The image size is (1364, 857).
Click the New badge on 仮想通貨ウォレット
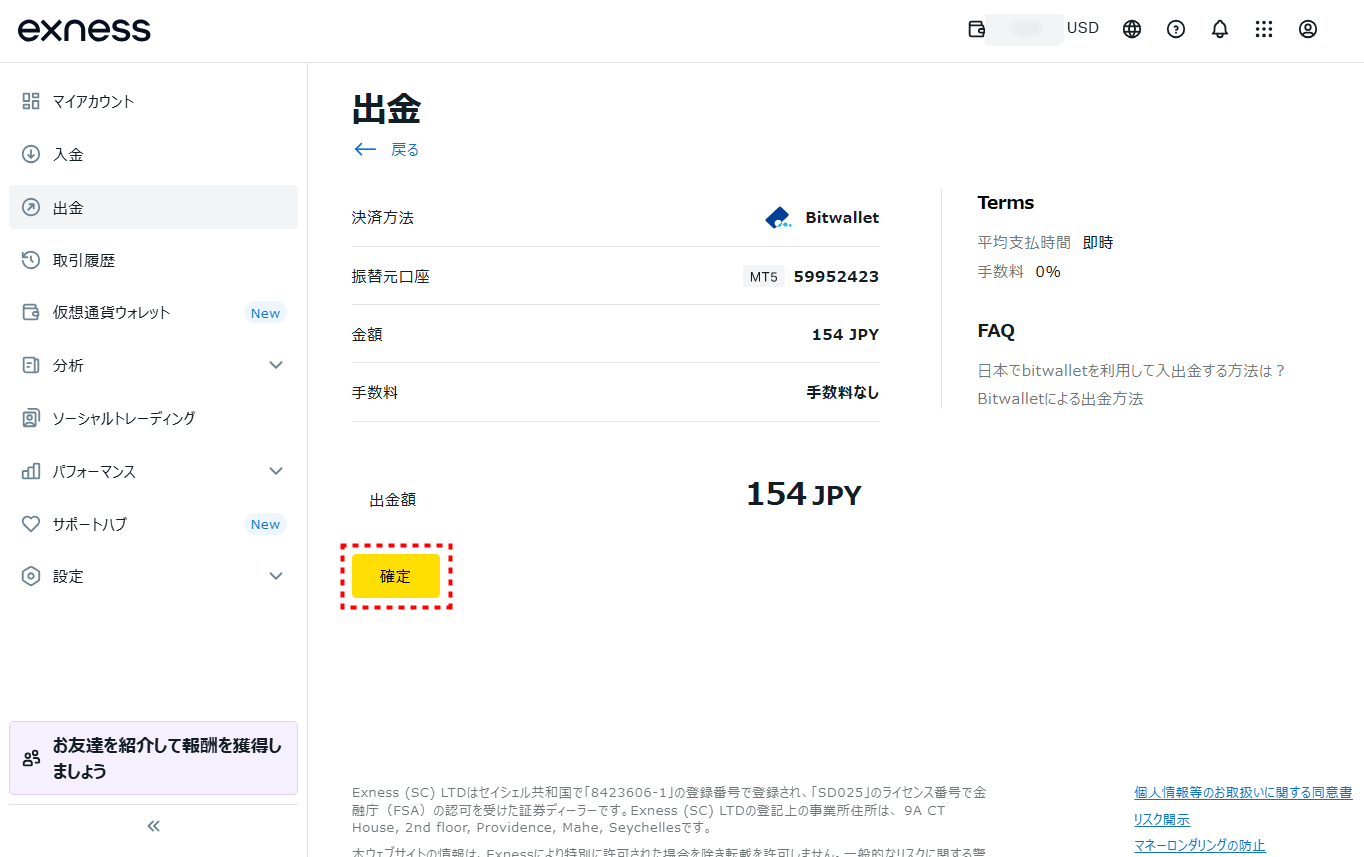tap(265, 313)
